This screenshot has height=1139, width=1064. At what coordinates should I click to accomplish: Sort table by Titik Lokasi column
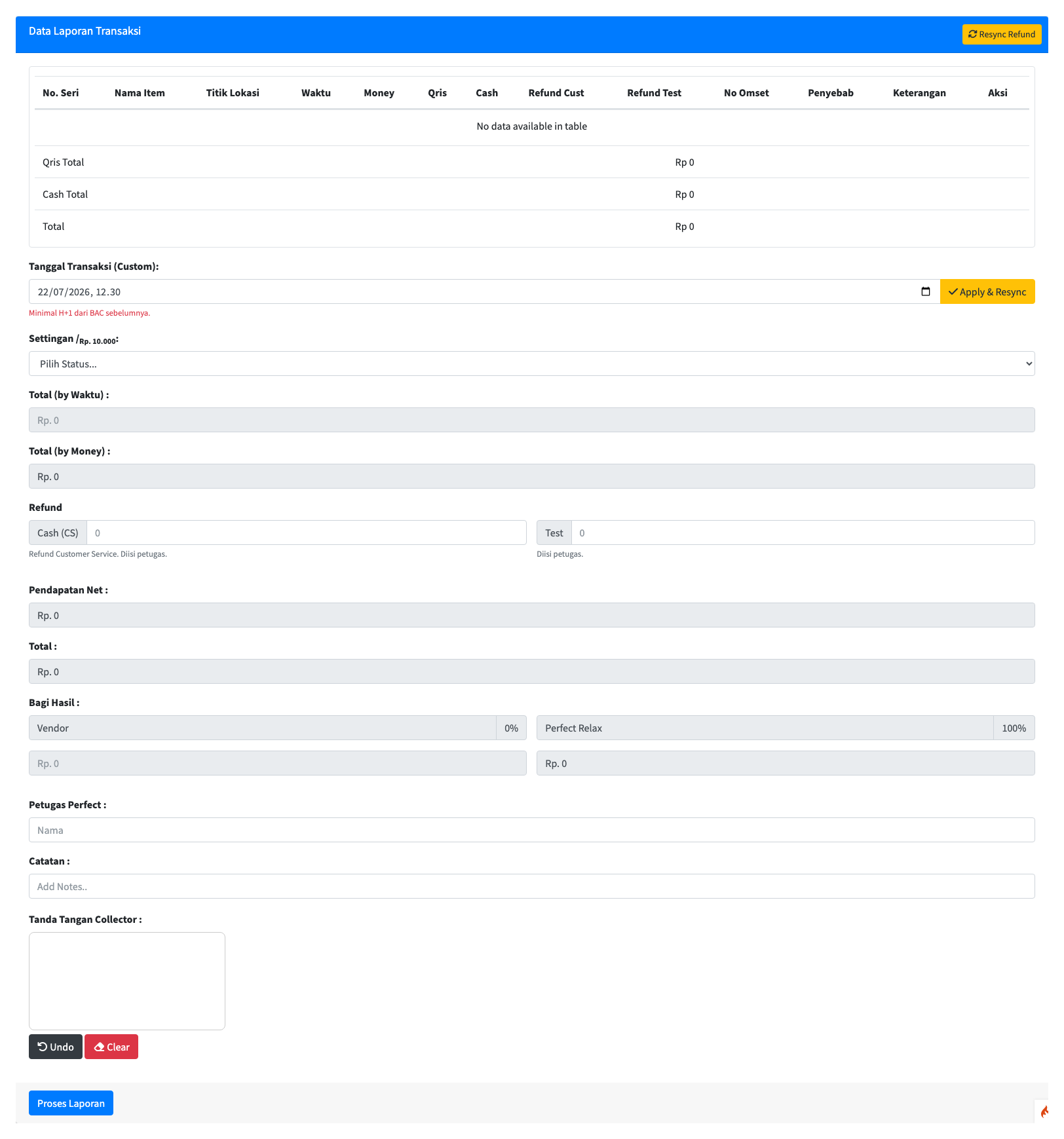(233, 93)
